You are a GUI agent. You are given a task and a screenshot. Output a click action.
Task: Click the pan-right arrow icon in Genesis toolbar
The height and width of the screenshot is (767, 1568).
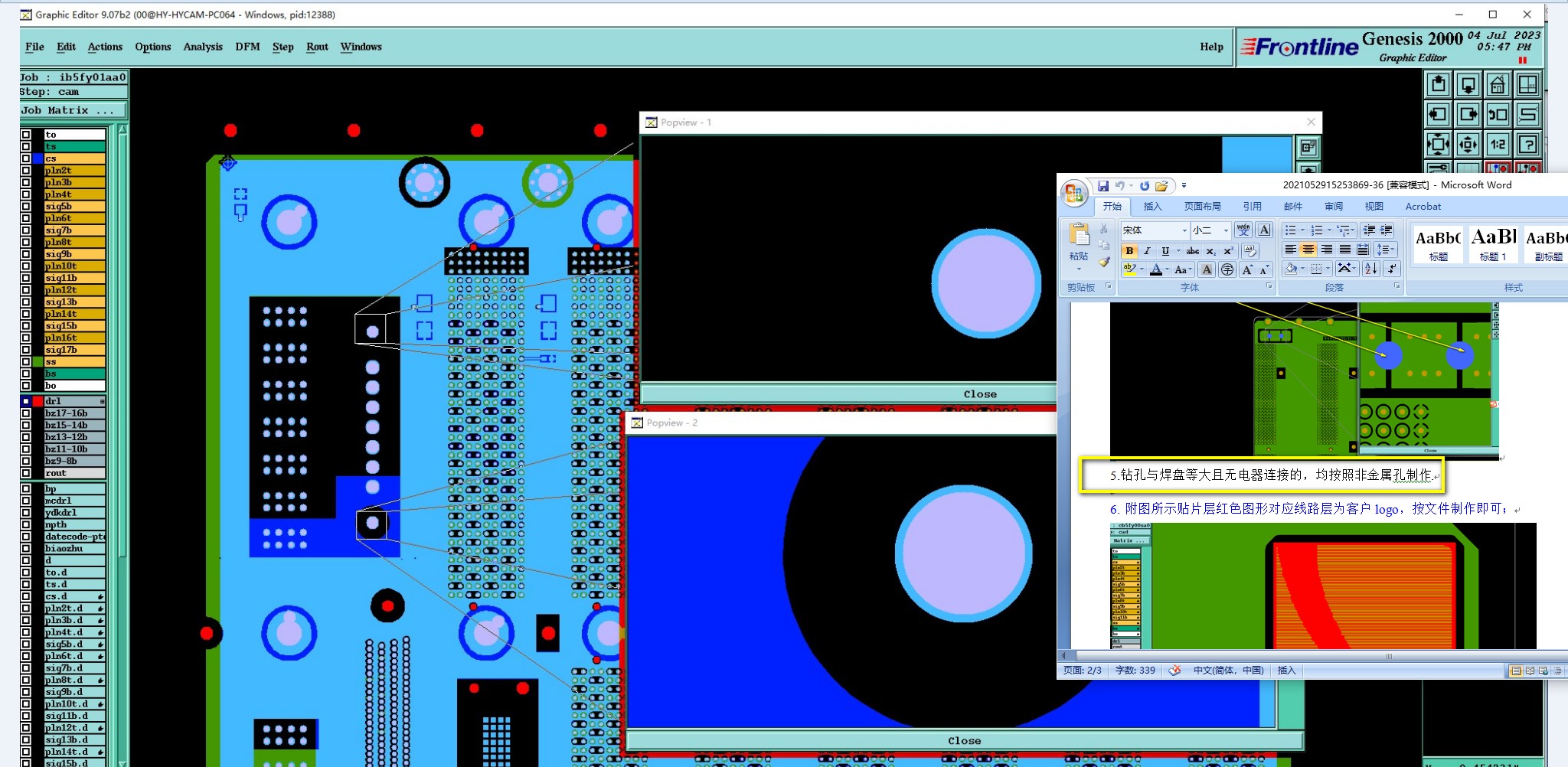[x=1468, y=115]
